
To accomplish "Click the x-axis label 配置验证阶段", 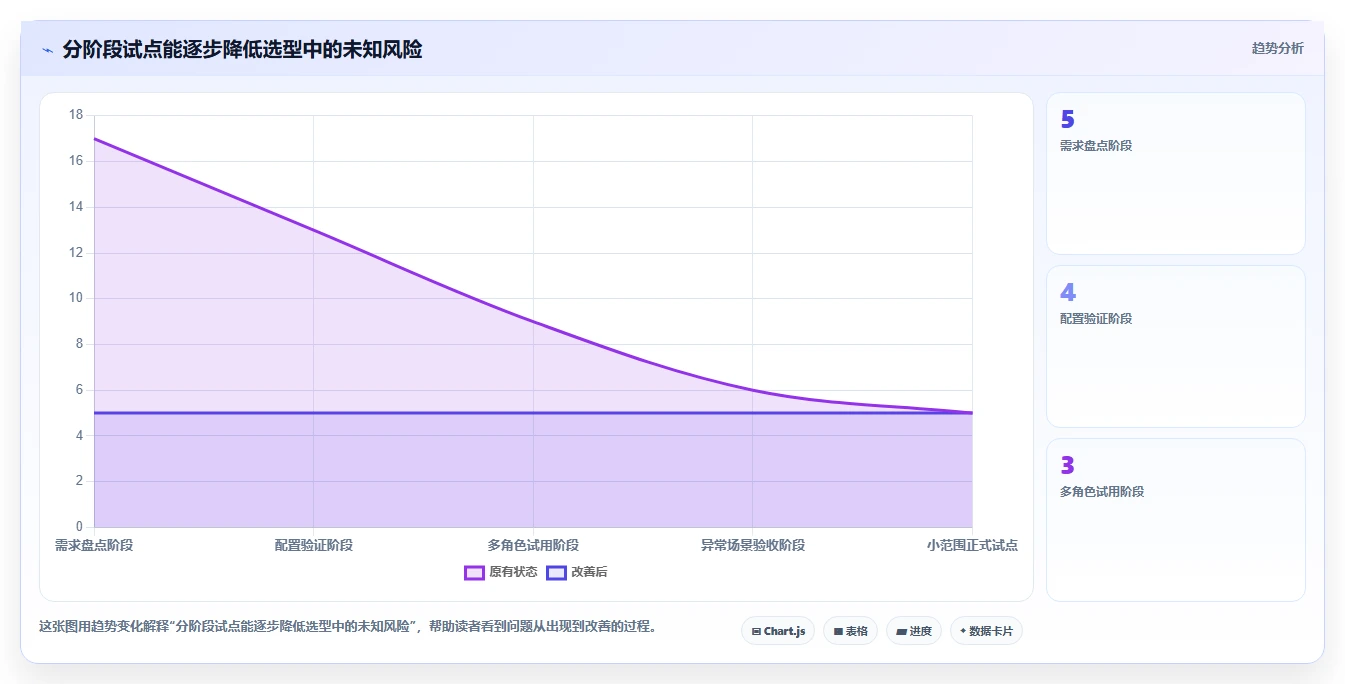I will point(314,545).
